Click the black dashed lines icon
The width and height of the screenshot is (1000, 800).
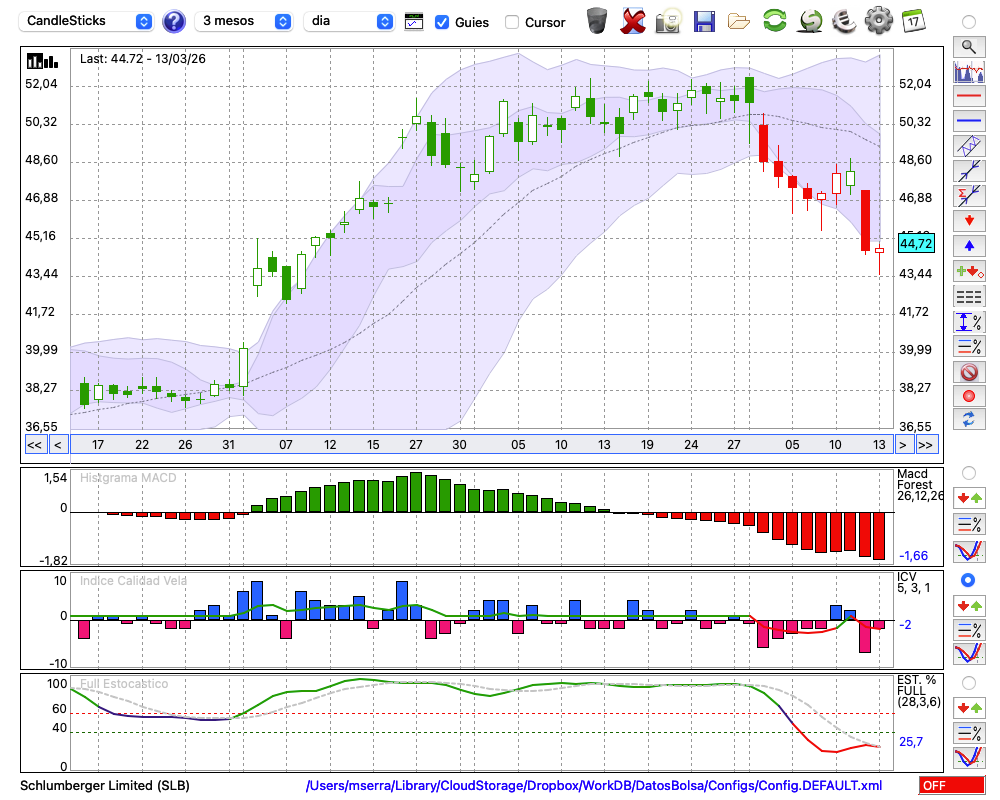click(969, 297)
